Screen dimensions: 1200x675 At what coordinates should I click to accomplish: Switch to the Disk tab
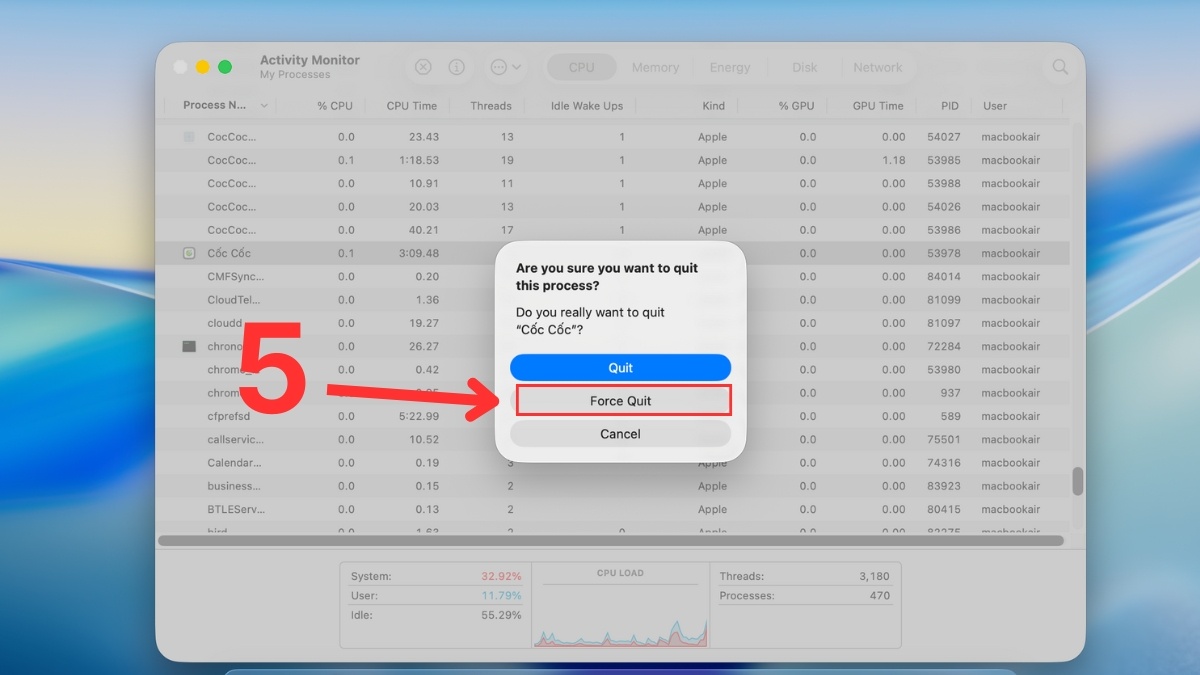tap(805, 67)
